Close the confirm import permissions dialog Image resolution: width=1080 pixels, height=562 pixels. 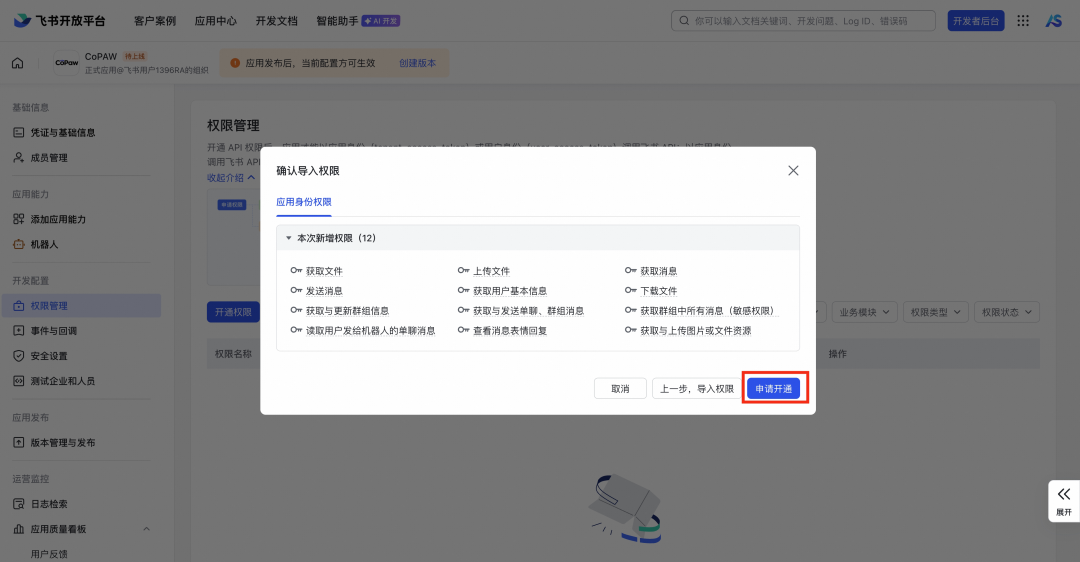[793, 171]
